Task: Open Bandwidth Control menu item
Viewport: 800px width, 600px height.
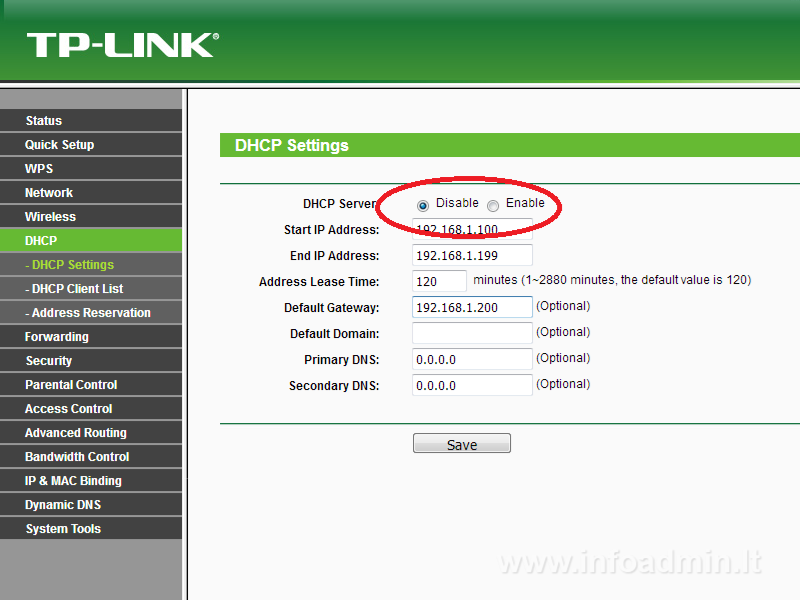Action: click(x=91, y=456)
